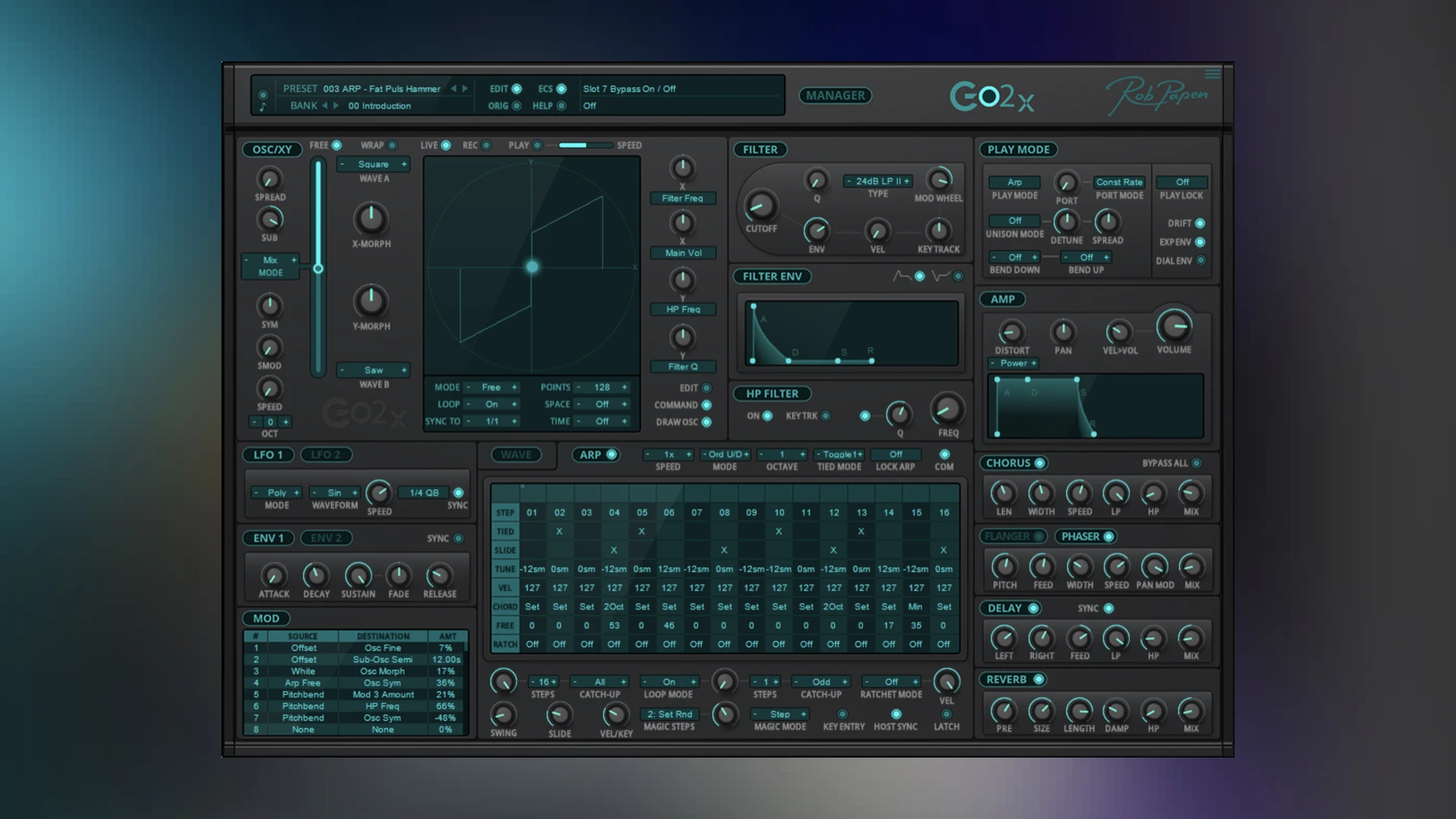This screenshot has height=819, width=1456.
Task: Click the Draw OSC icon in ARP
Action: [x=707, y=421]
